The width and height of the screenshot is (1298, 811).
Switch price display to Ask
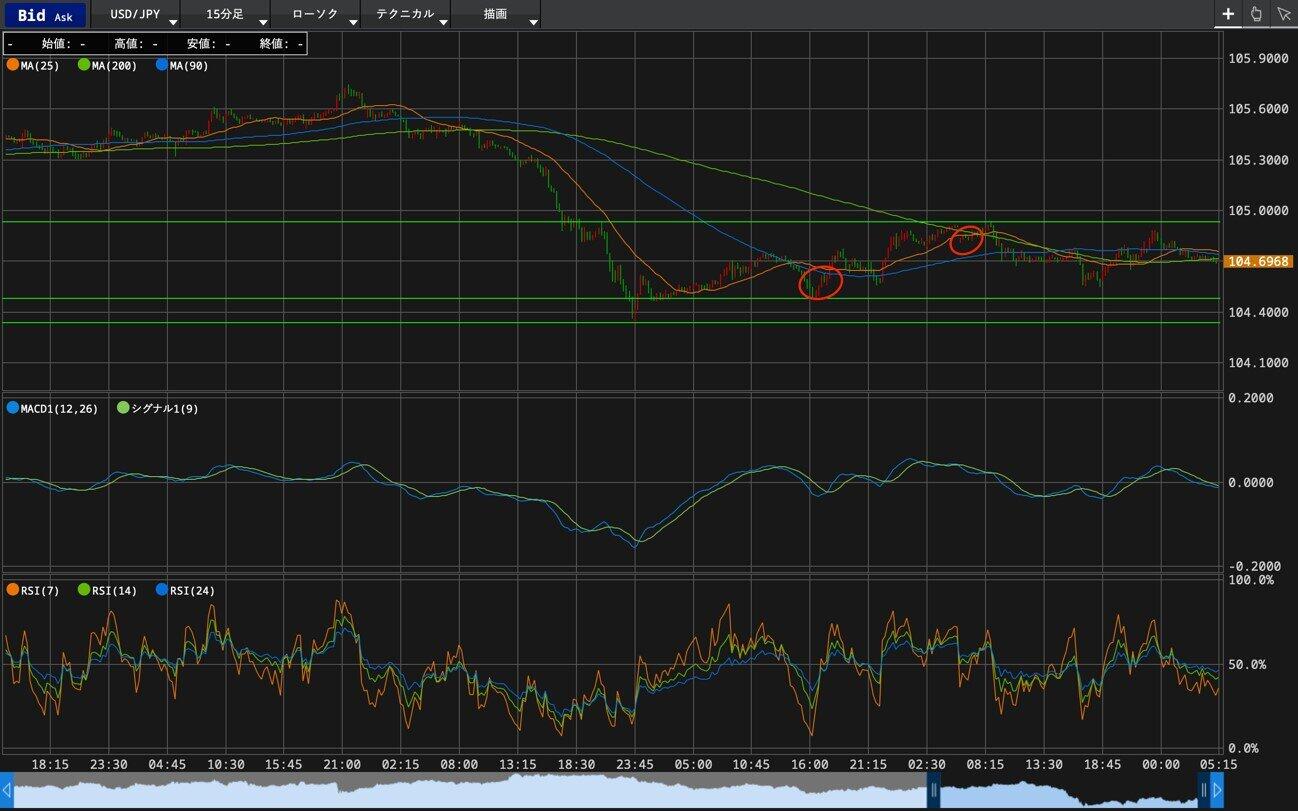pos(63,16)
